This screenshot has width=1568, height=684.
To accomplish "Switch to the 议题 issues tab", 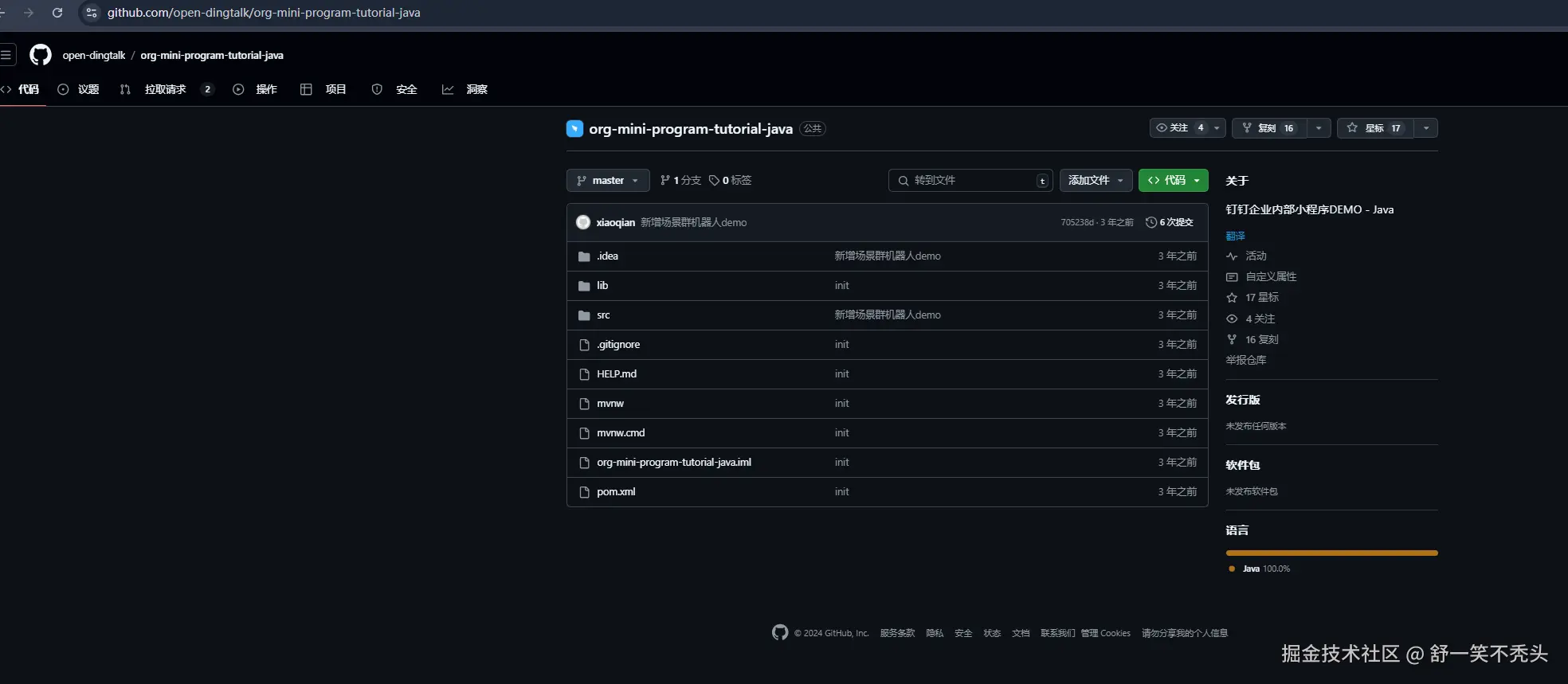I will click(79, 89).
